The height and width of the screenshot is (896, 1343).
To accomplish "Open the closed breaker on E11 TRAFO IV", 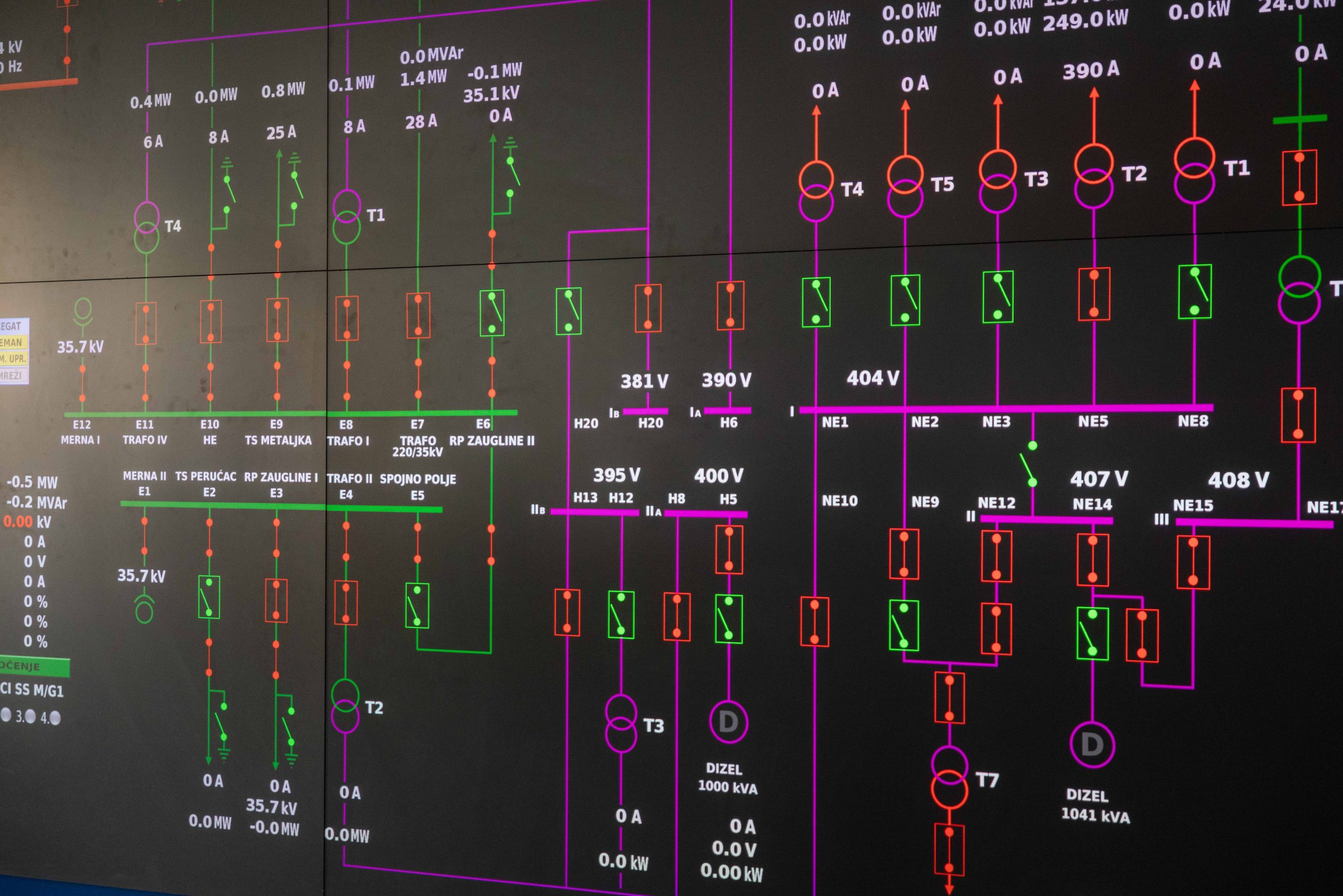I will click(146, 324).
